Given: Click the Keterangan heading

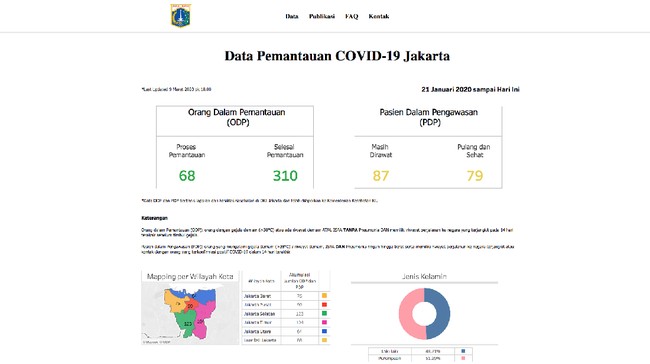Looking at the screenshot, I should tap(155, 218).
